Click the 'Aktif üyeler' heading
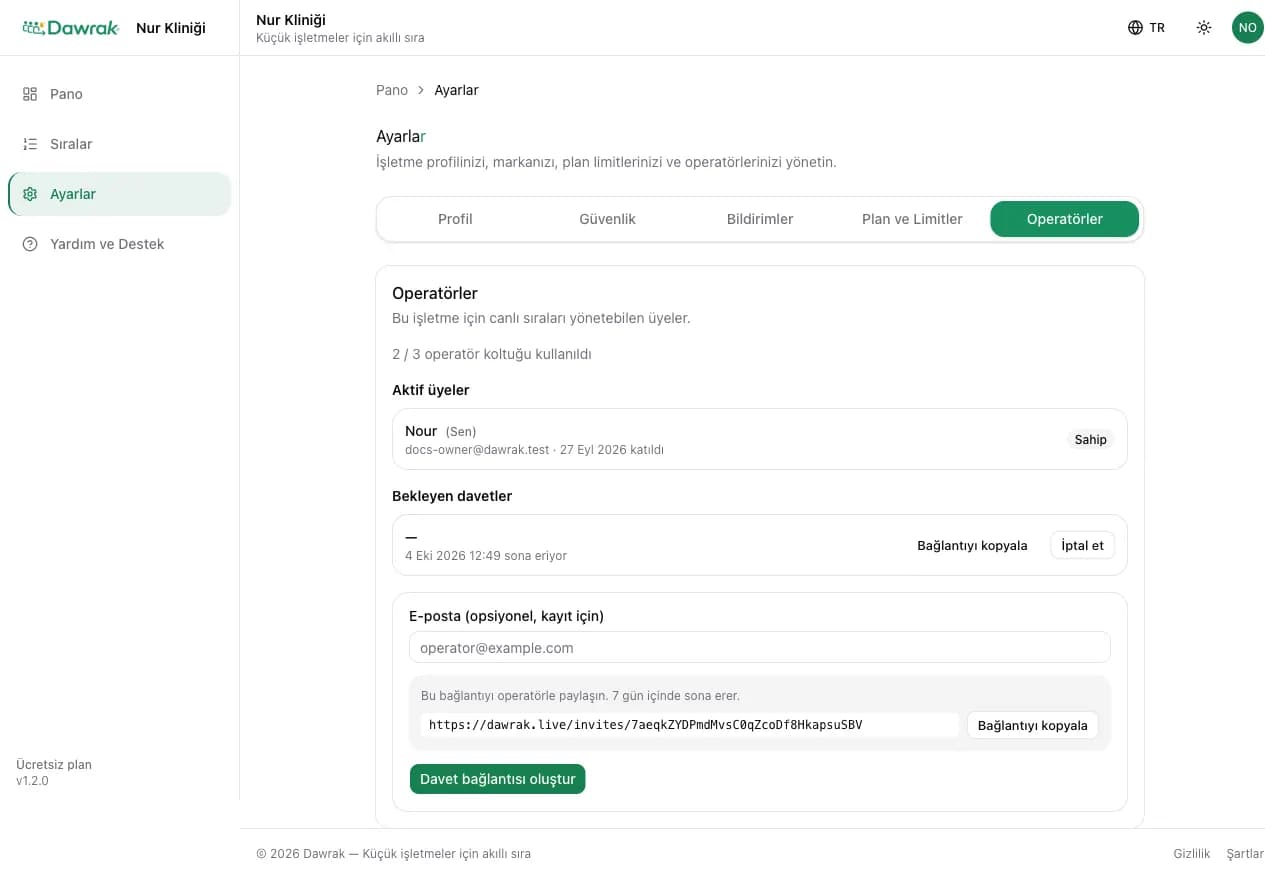The width and height of the screenshot is (1265, 877). click(x=431, y=390)
